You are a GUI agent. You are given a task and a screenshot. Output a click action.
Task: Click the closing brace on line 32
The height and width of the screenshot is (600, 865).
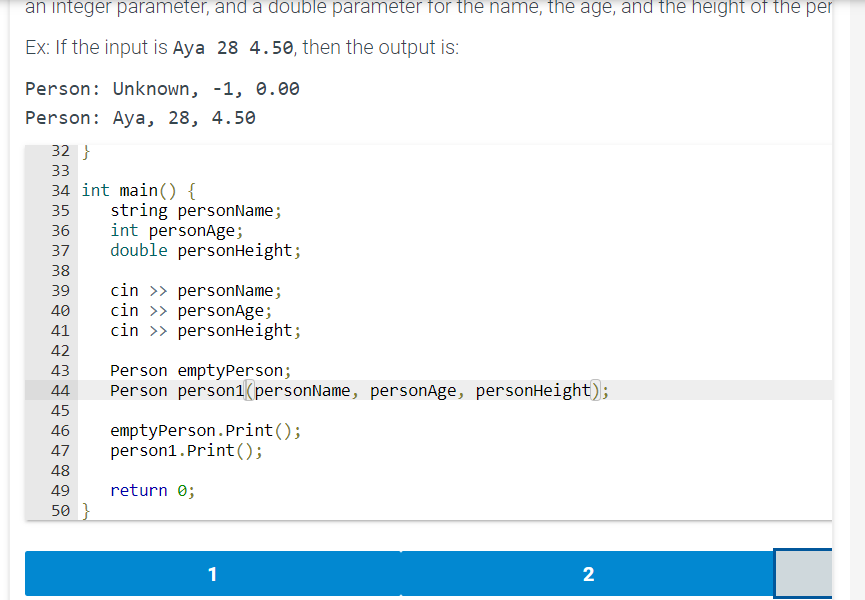click(85, 150)
